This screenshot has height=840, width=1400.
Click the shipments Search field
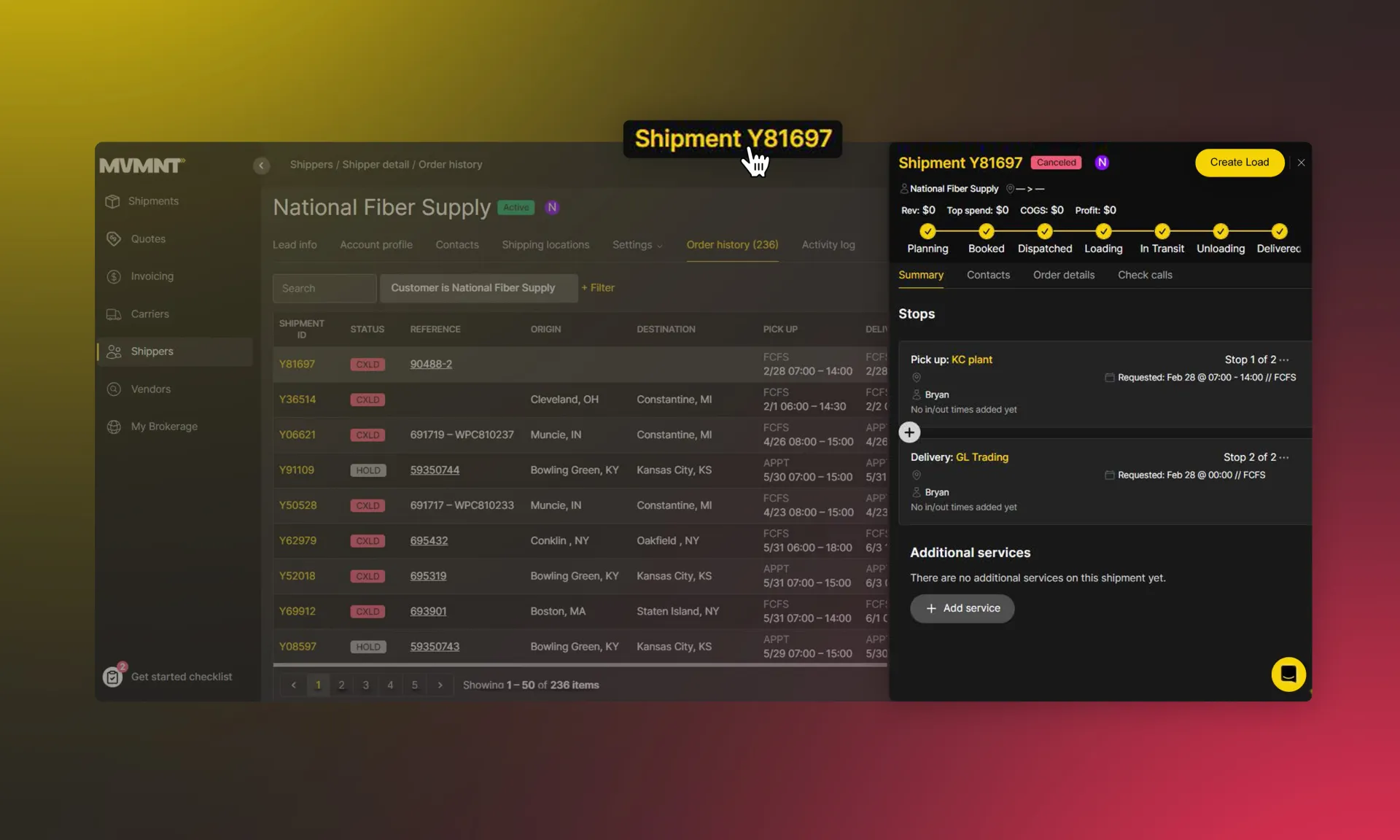click(324, 288)
